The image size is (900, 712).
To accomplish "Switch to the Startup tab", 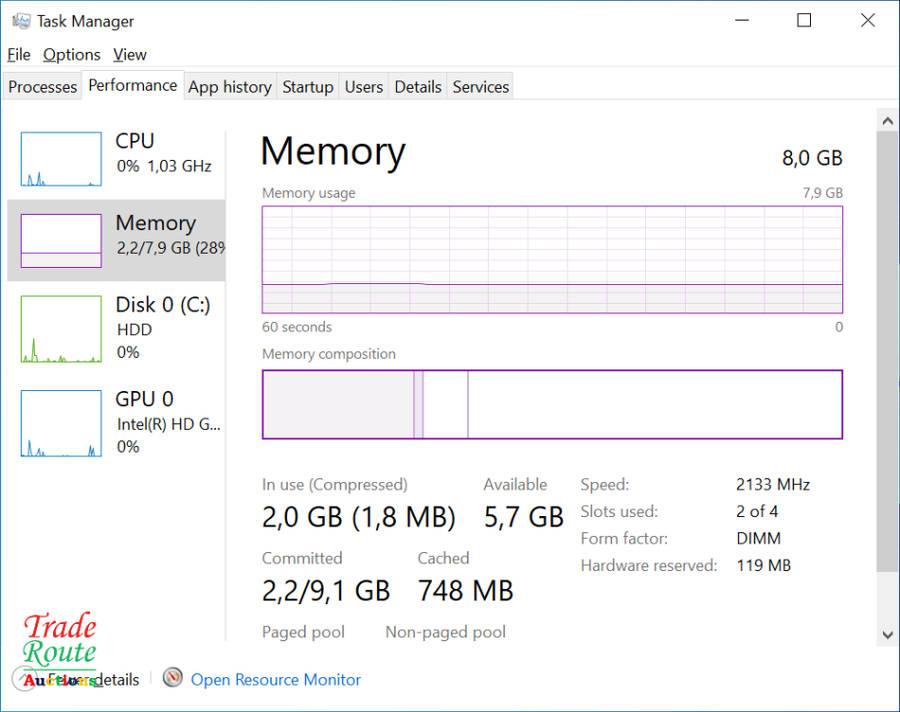I will point(307,87).
